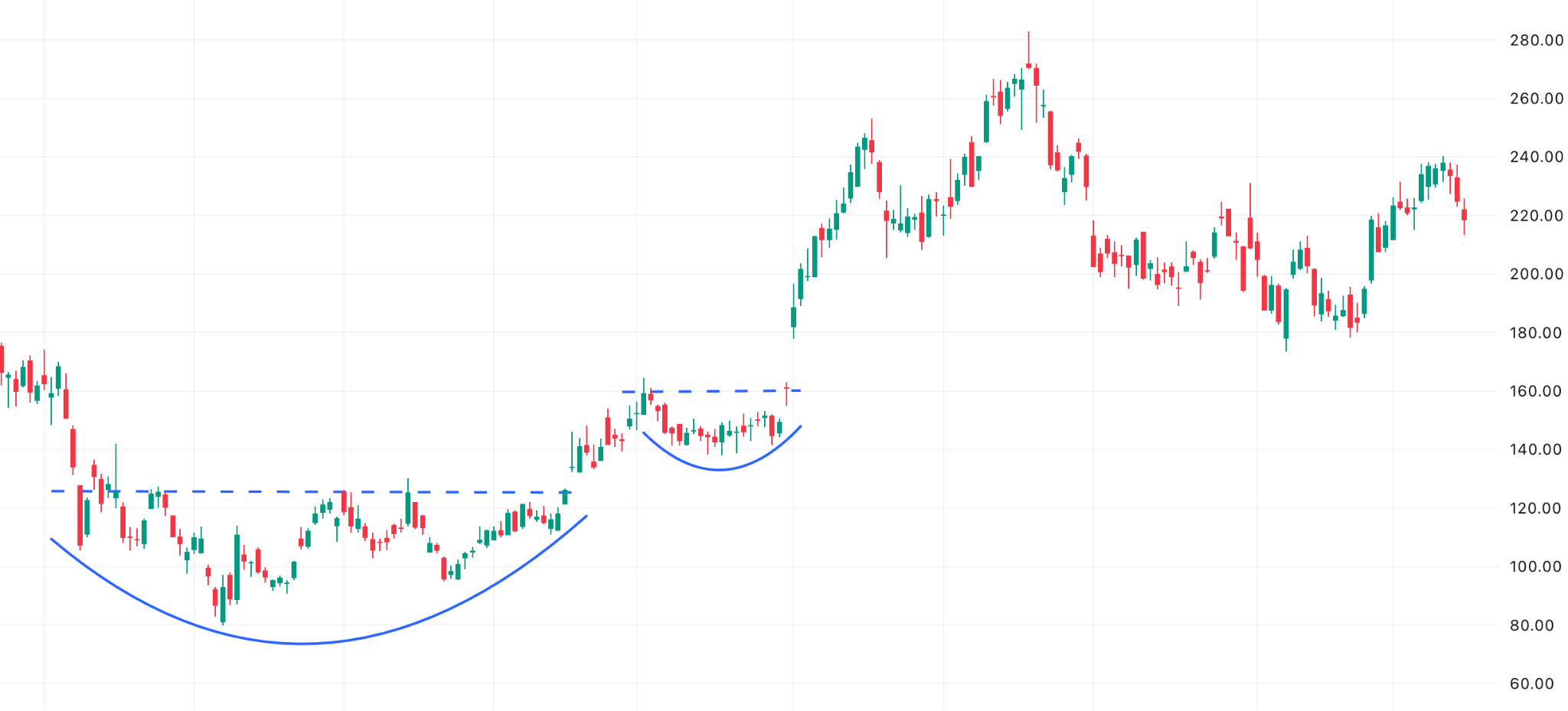Select the small blue handle curve drawing
The width and height of the screenshot is (1568, 711).
pyautogui.click(x=718, y=469)
